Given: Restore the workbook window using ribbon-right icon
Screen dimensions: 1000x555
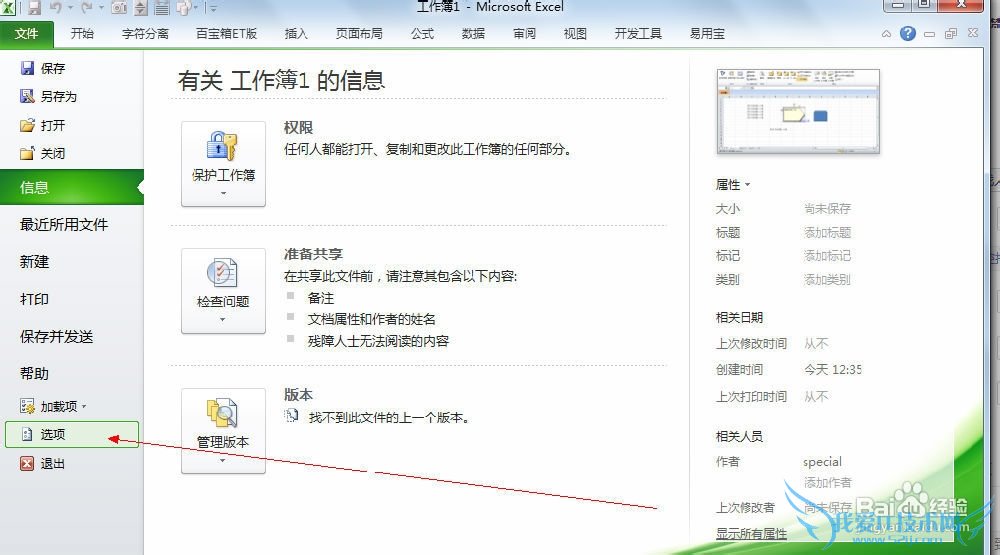Looking at the screenshot, I should [951, 34].
